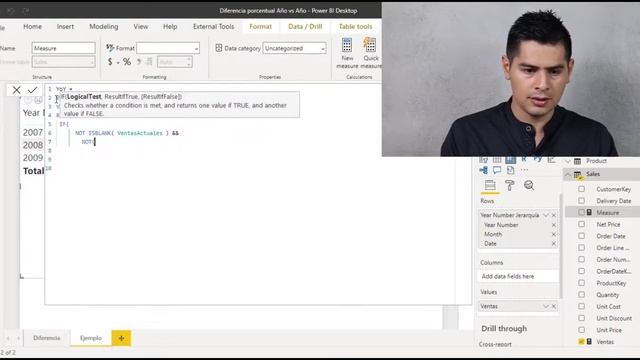Open the Format dropdown in the ribbon

(x=168, y=48)
